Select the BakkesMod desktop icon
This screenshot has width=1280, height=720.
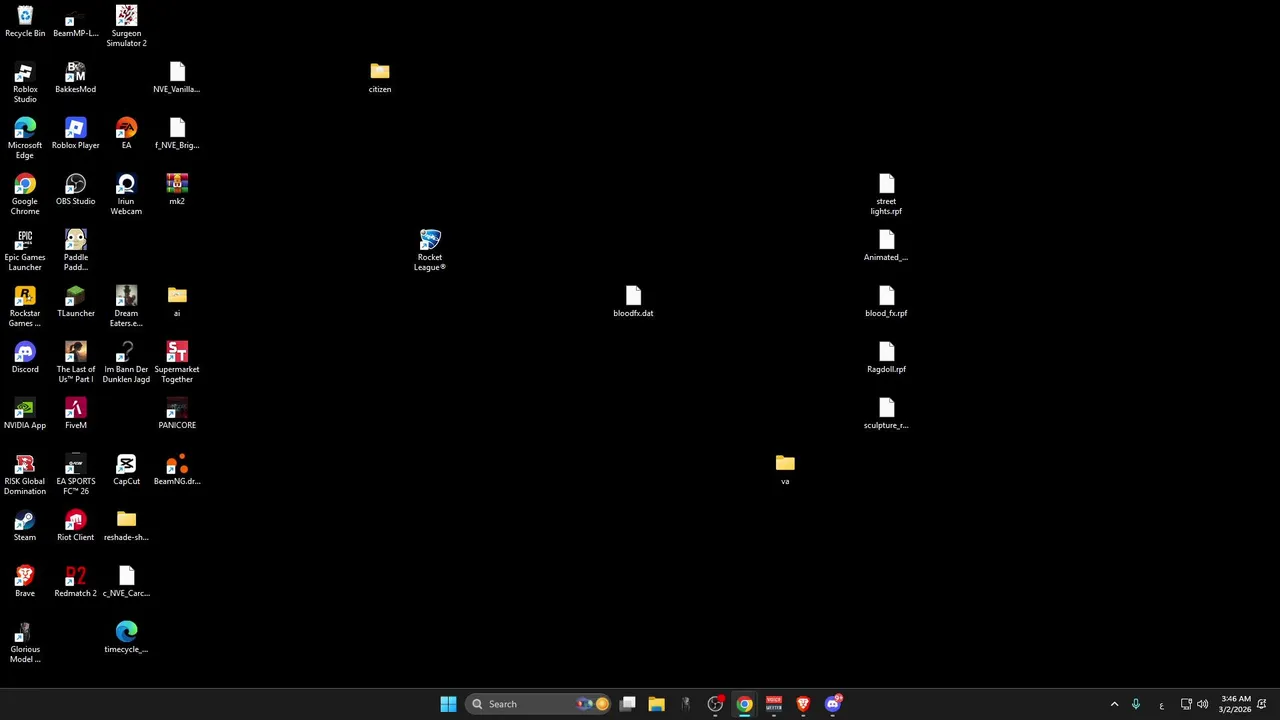coord(76,78)
